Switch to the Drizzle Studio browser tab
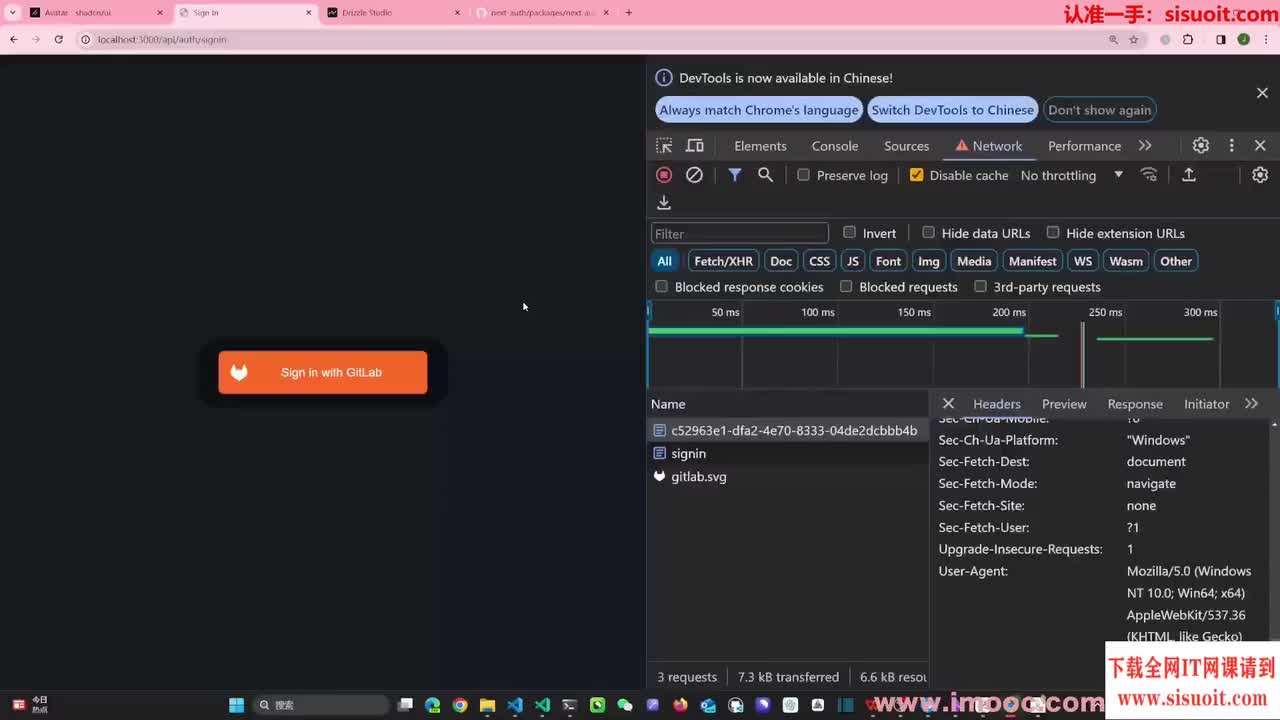1280x720 pixels. [395, 13]
